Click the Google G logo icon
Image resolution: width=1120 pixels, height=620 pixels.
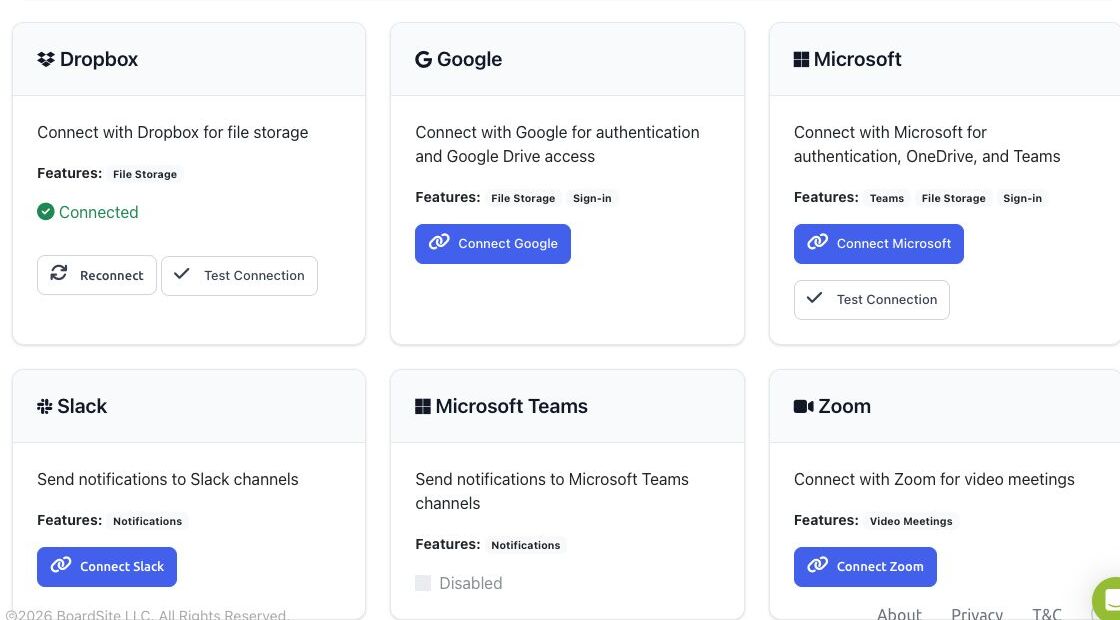(424, 59)
